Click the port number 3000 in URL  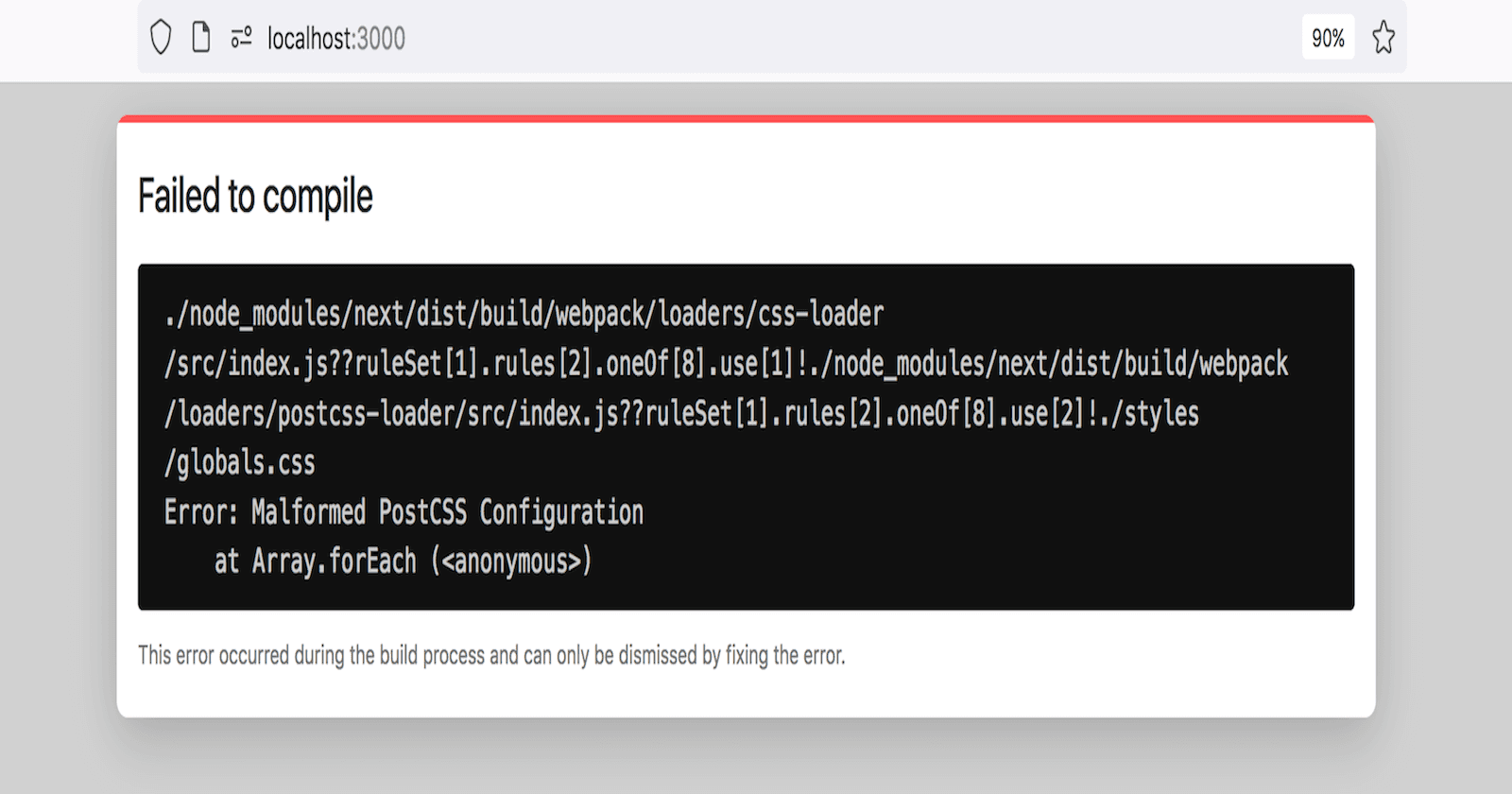pyautogui.click(x=381, y=38)
